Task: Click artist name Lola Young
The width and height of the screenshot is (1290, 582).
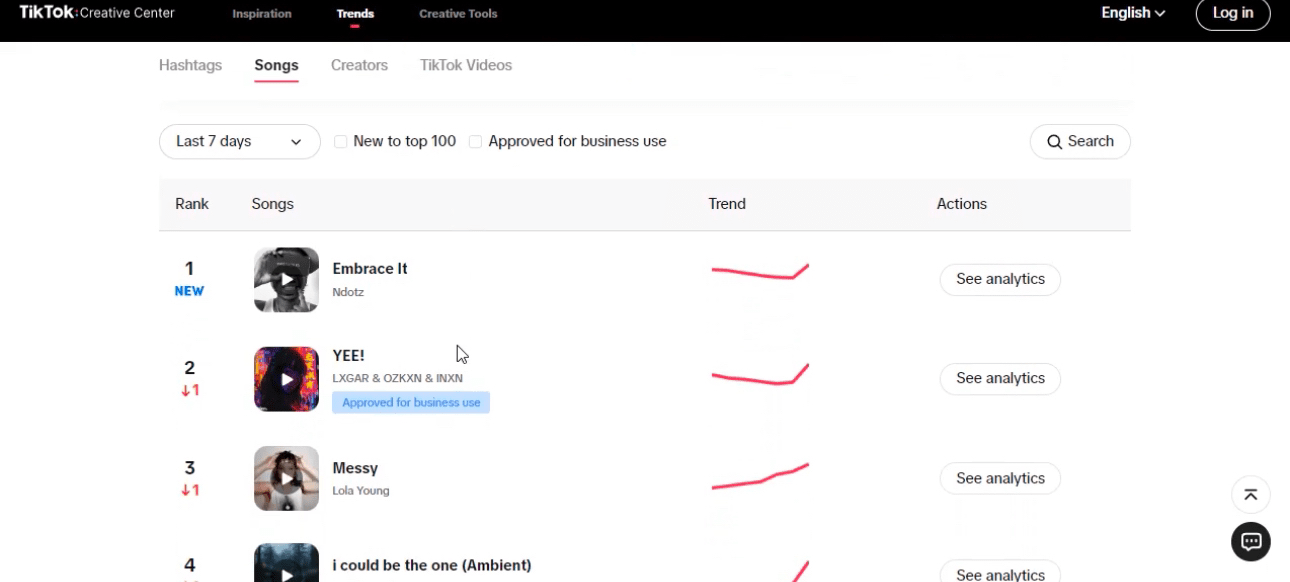Action: [x=361, y=491]
